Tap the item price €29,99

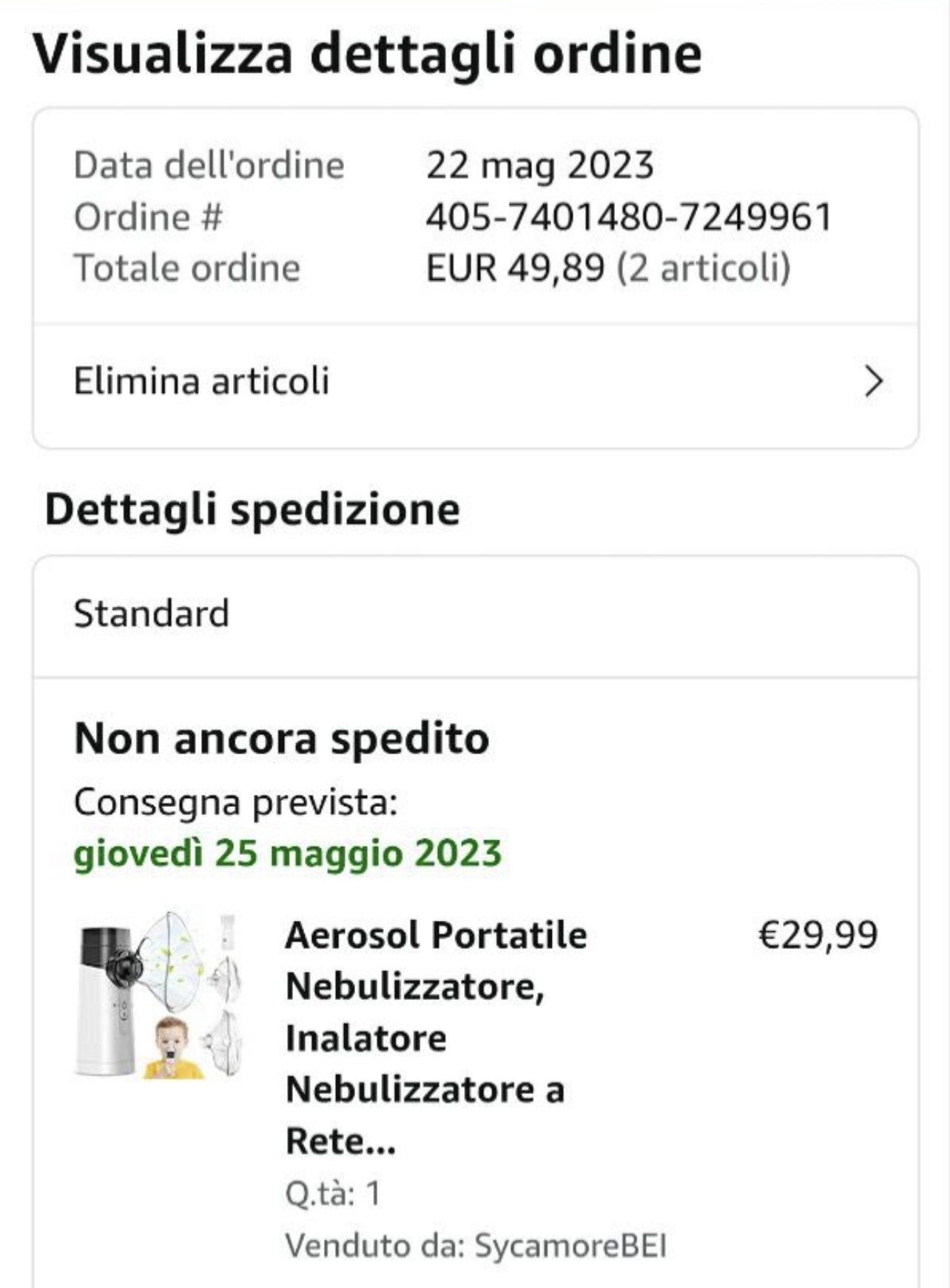(x=818, y=935)
